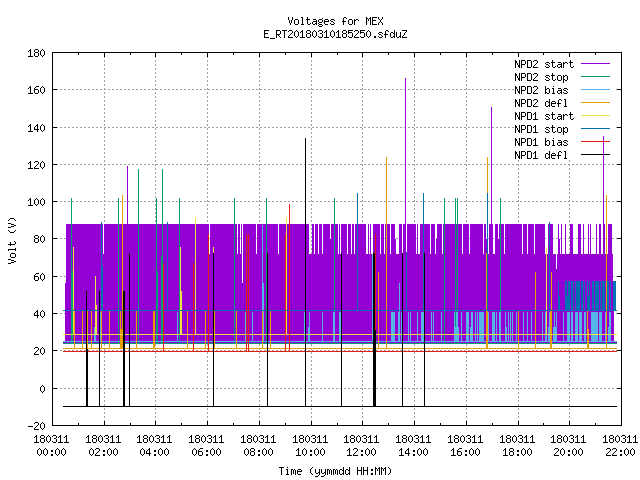
Task: Click the tallest purple spike near 14:00
Action: (405, 151)
